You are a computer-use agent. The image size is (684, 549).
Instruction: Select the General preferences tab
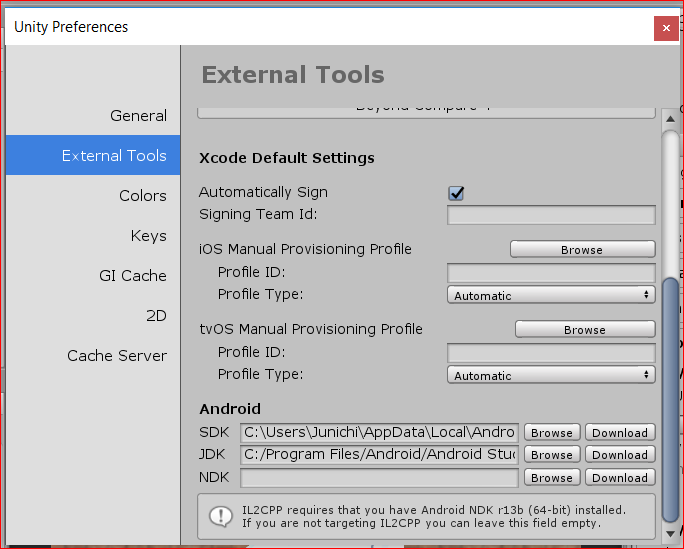[138, 116]
